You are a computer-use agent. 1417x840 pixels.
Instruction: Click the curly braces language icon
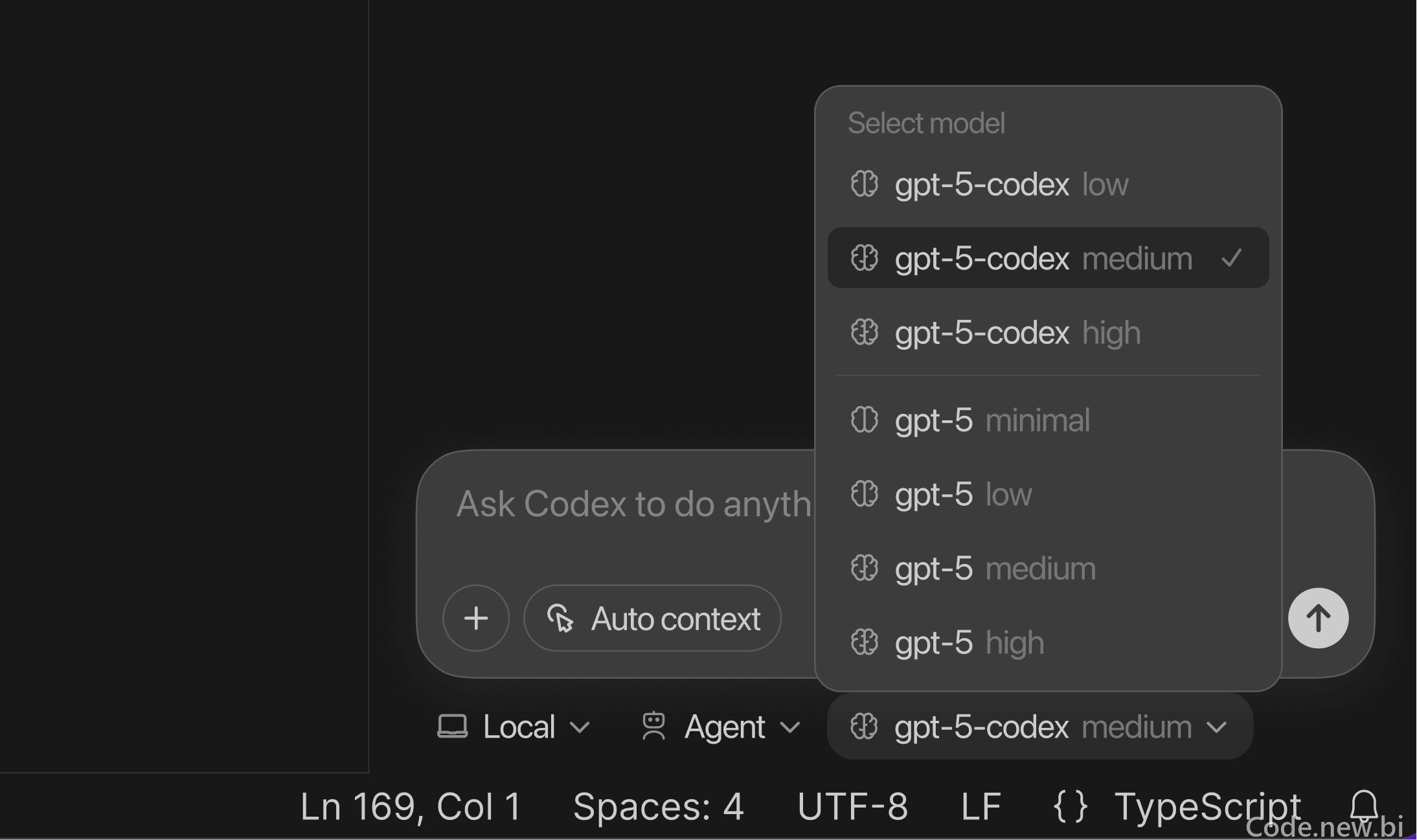click(x=1071, y=807)
